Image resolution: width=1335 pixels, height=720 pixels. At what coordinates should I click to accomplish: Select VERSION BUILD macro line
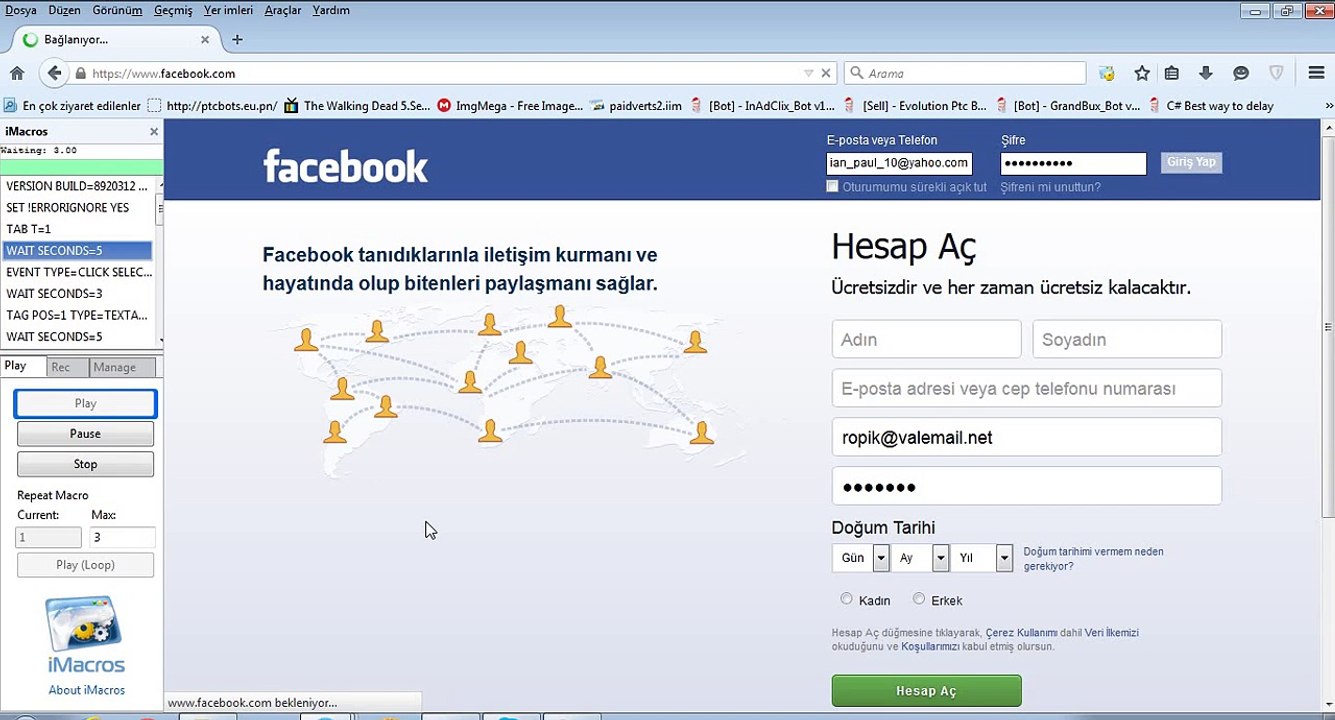pos(77,186)
